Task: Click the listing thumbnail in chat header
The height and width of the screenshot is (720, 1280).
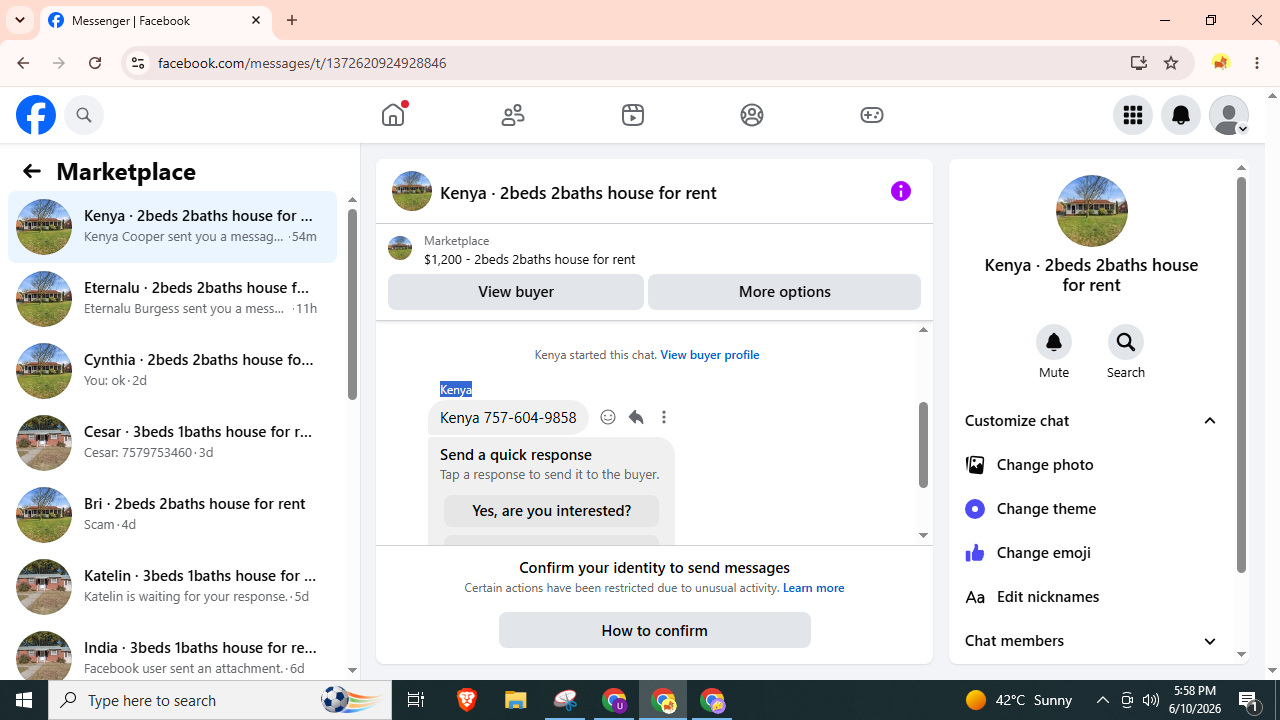Action: (412, 191)
